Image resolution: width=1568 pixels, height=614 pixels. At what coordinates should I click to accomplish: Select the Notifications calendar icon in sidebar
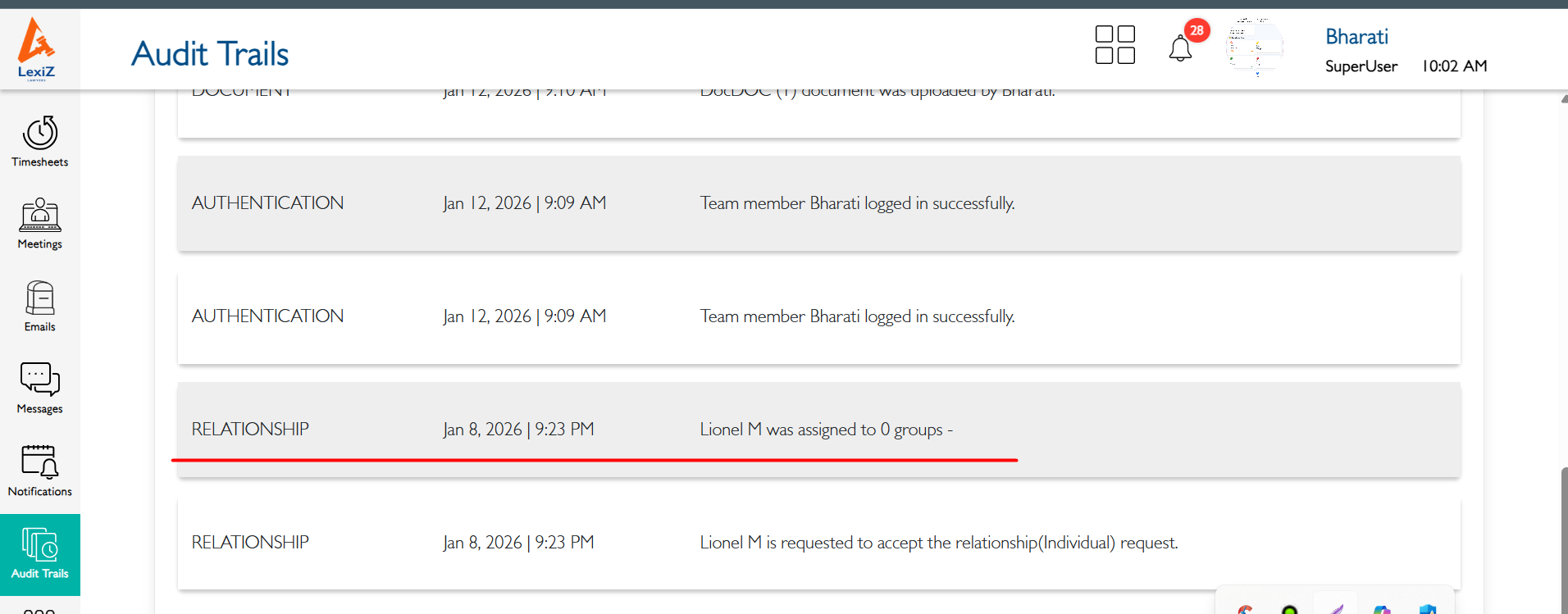(39, 471)
